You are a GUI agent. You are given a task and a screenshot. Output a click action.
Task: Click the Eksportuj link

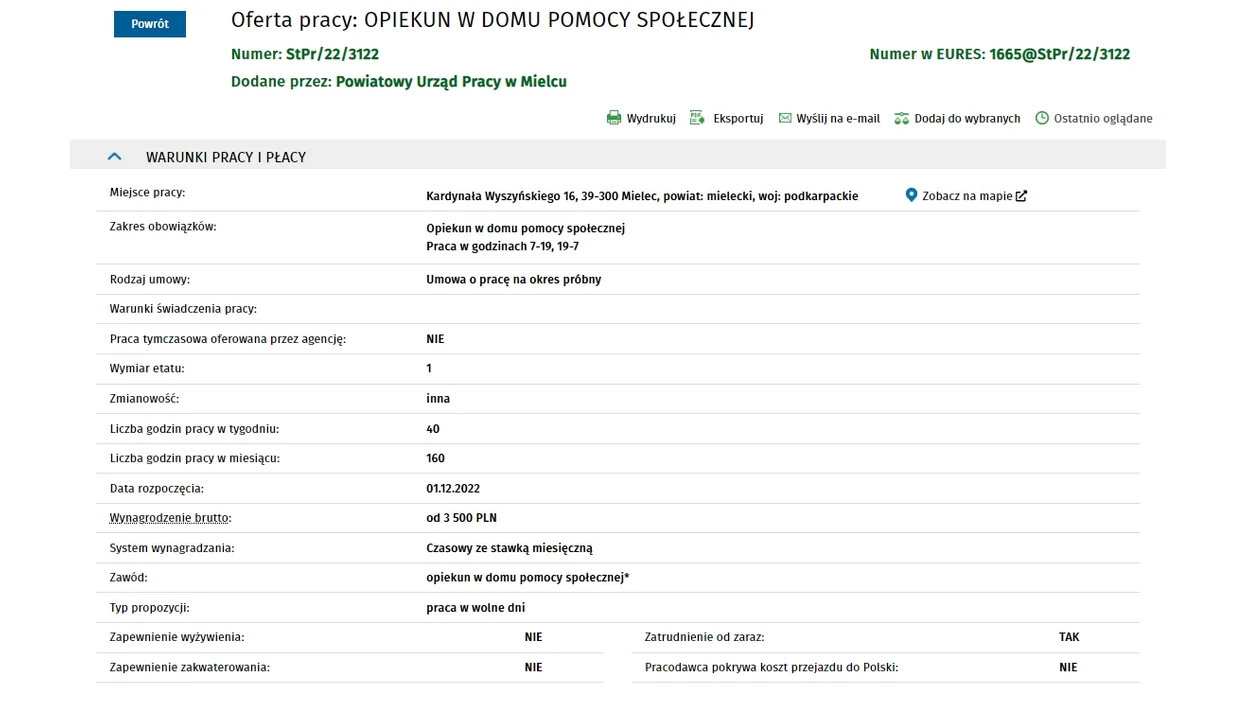tap(738, 118)
